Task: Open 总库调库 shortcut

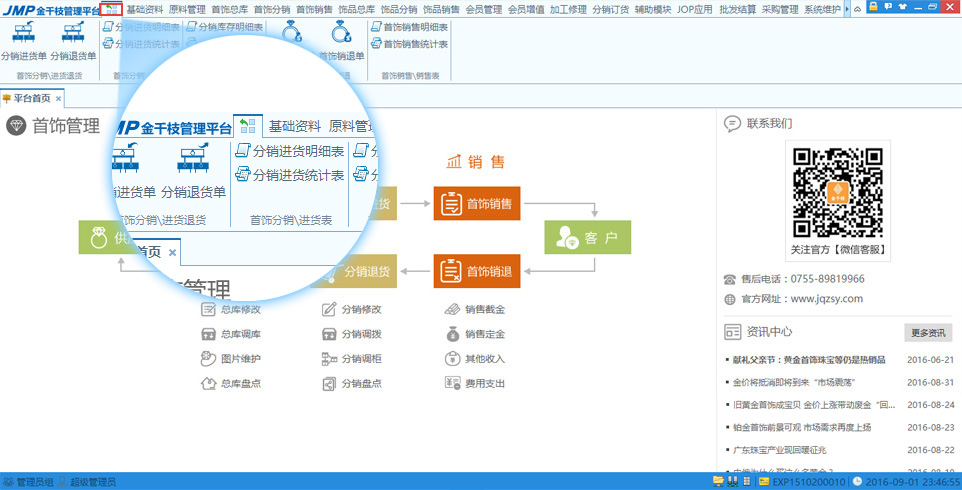Action: point(231,335)
